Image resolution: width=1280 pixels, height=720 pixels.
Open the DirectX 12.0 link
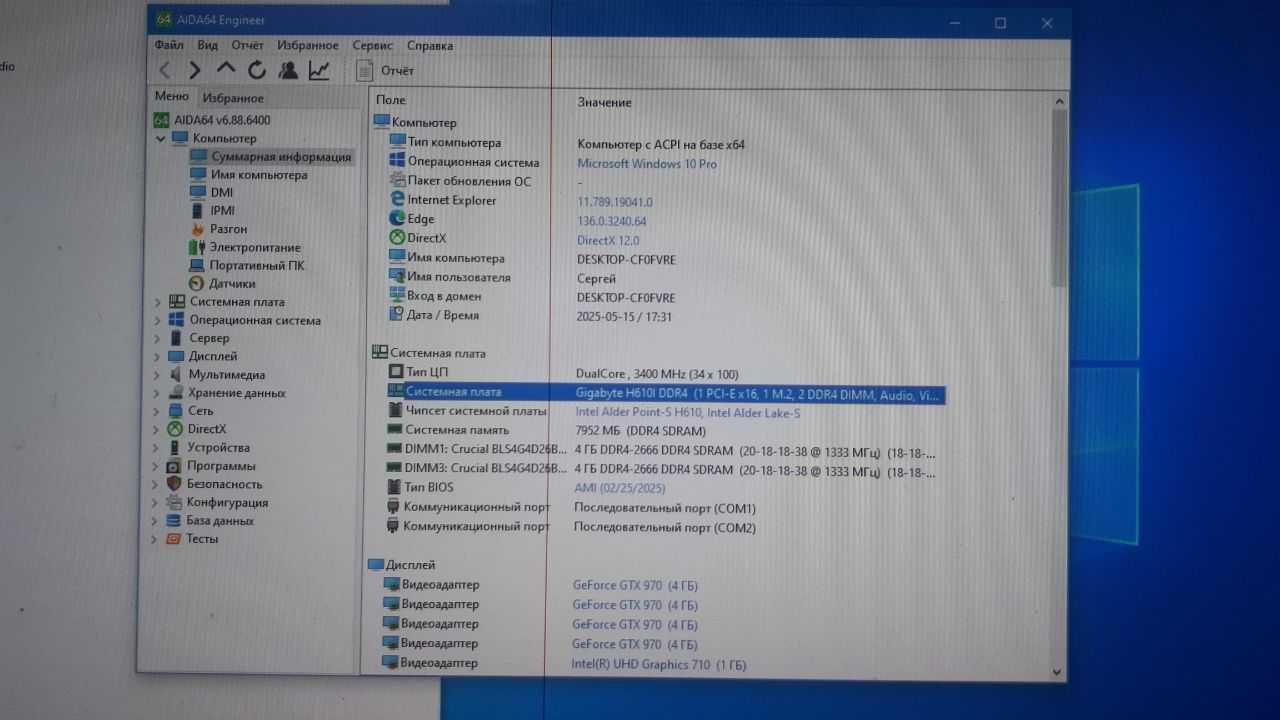[608, 240]
